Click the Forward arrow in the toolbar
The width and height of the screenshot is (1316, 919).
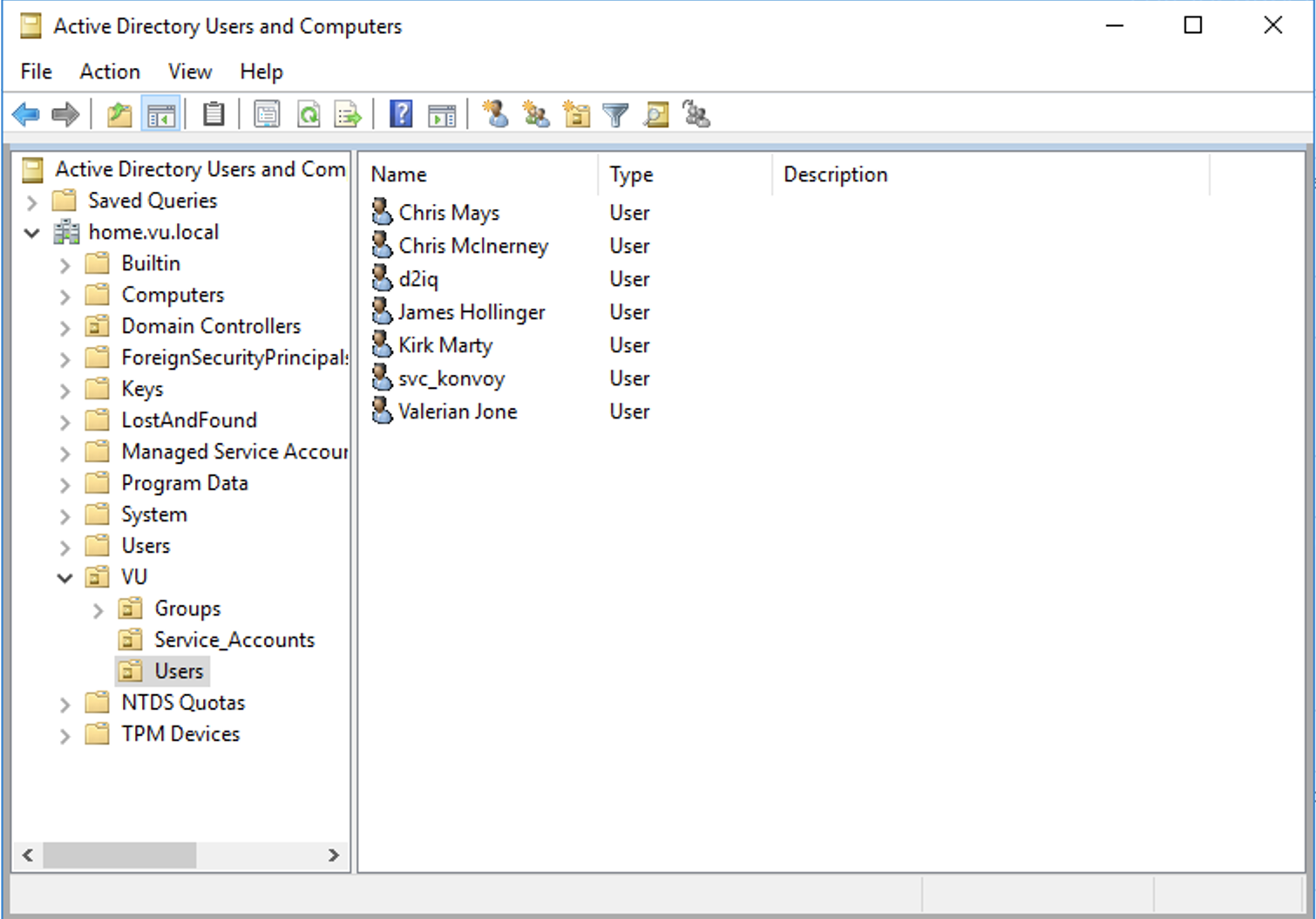(65, 114)
